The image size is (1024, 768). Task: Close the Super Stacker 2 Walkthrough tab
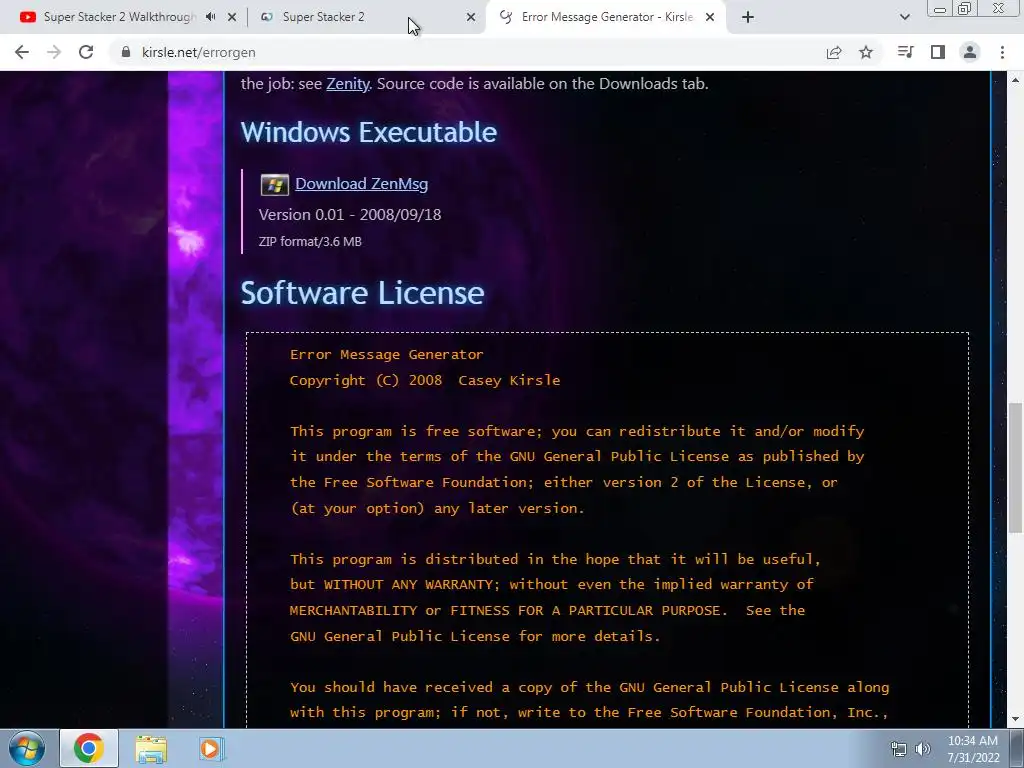[x=232, y=17]
